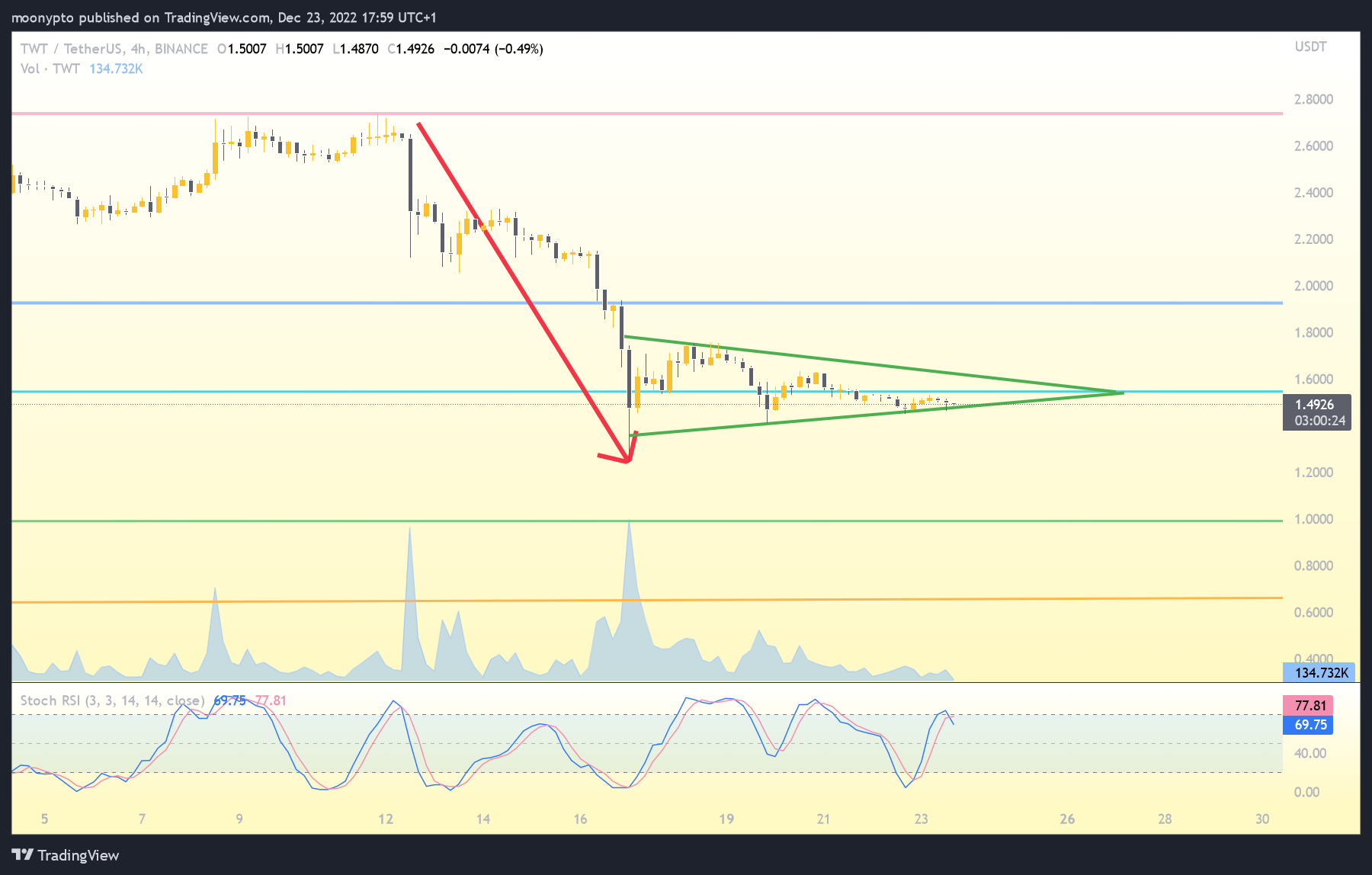
Task: Click the 2.0000 price axis label
Action: [1313, 286]
